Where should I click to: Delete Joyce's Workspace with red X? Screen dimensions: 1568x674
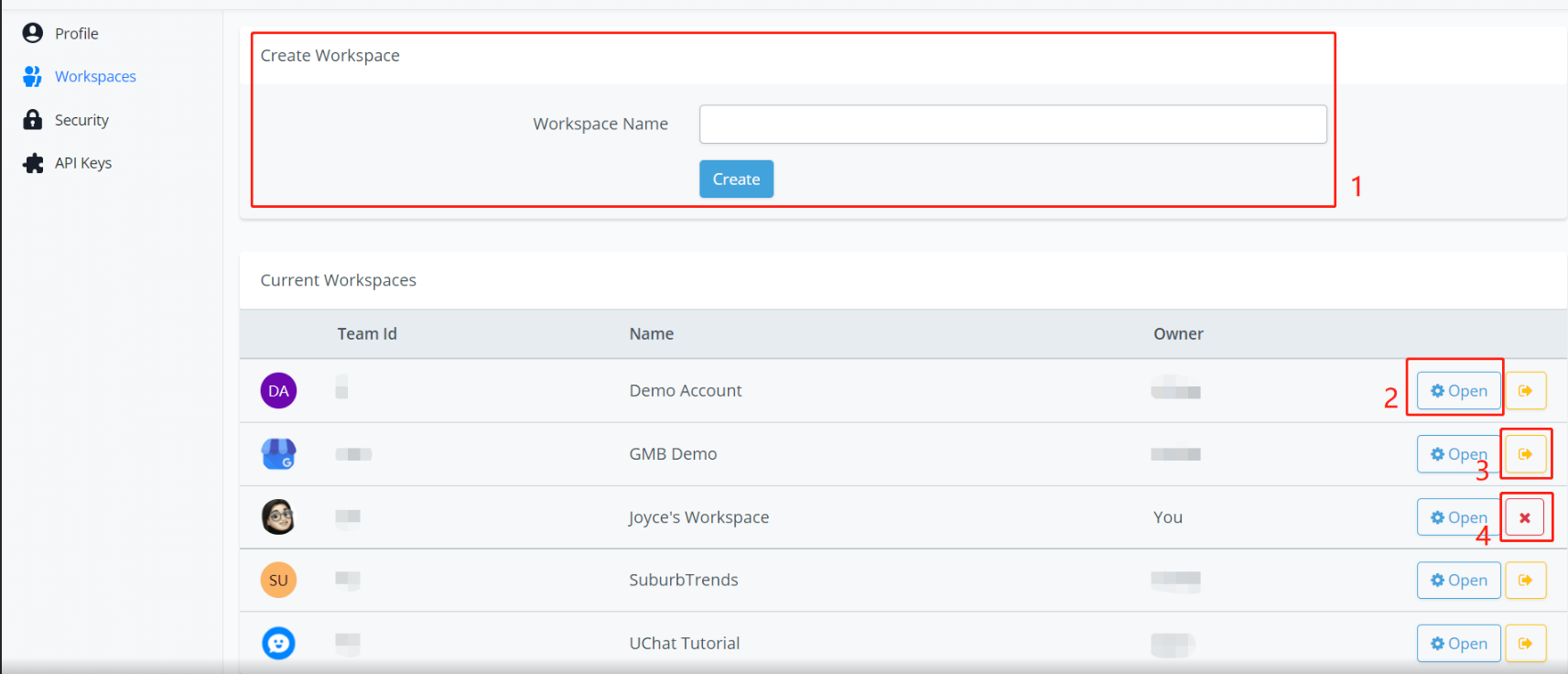click(1525, 517)
